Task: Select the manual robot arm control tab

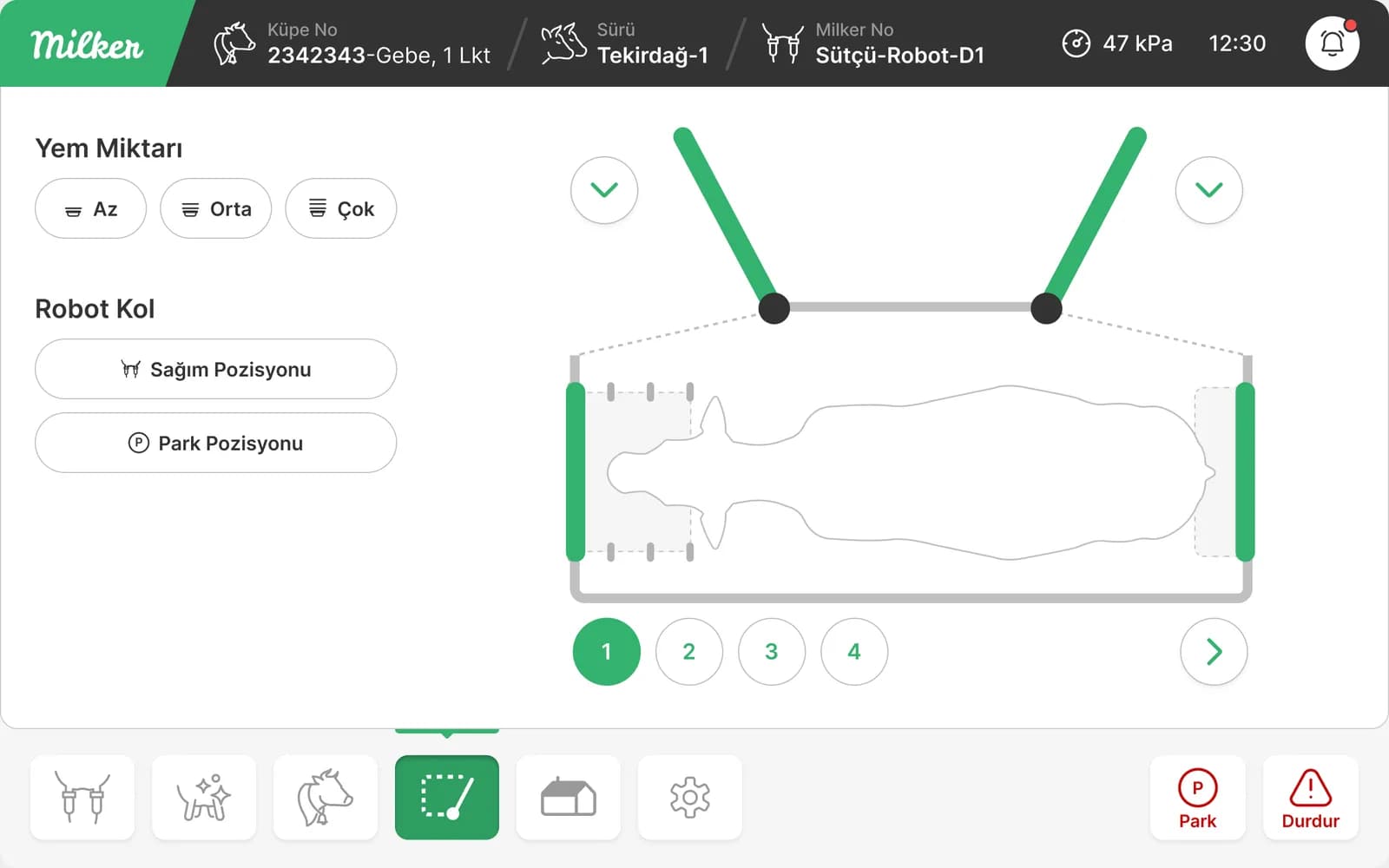Action: [x=447, y=797]
